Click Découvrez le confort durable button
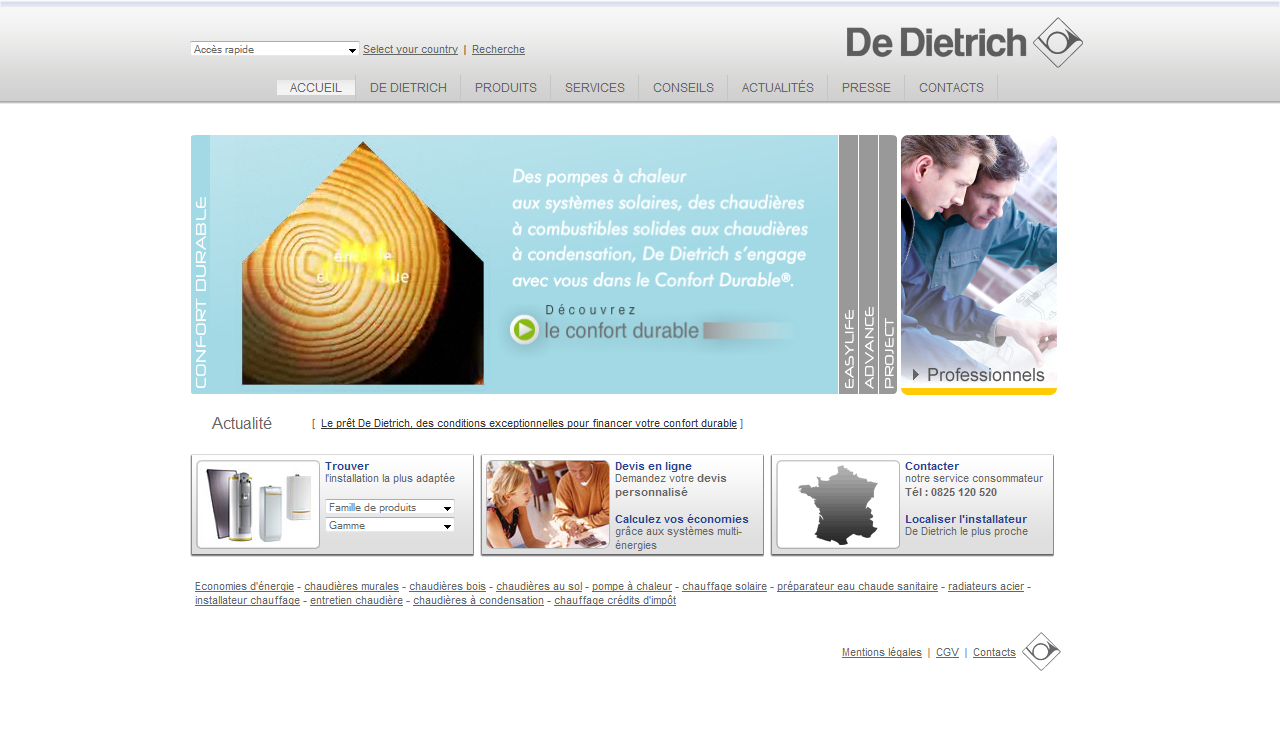This screenshot has height=735, width=1280. [x=651, y=324]
